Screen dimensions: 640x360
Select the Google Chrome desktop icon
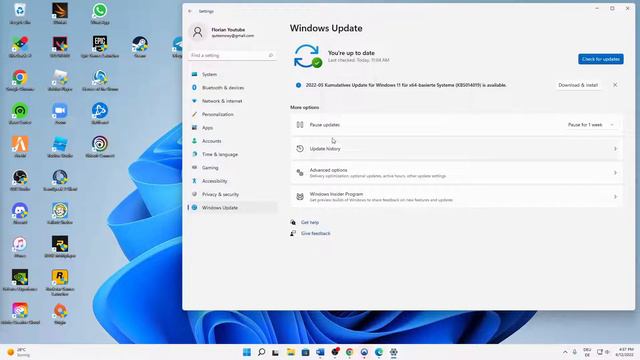[x=20, y=80]
